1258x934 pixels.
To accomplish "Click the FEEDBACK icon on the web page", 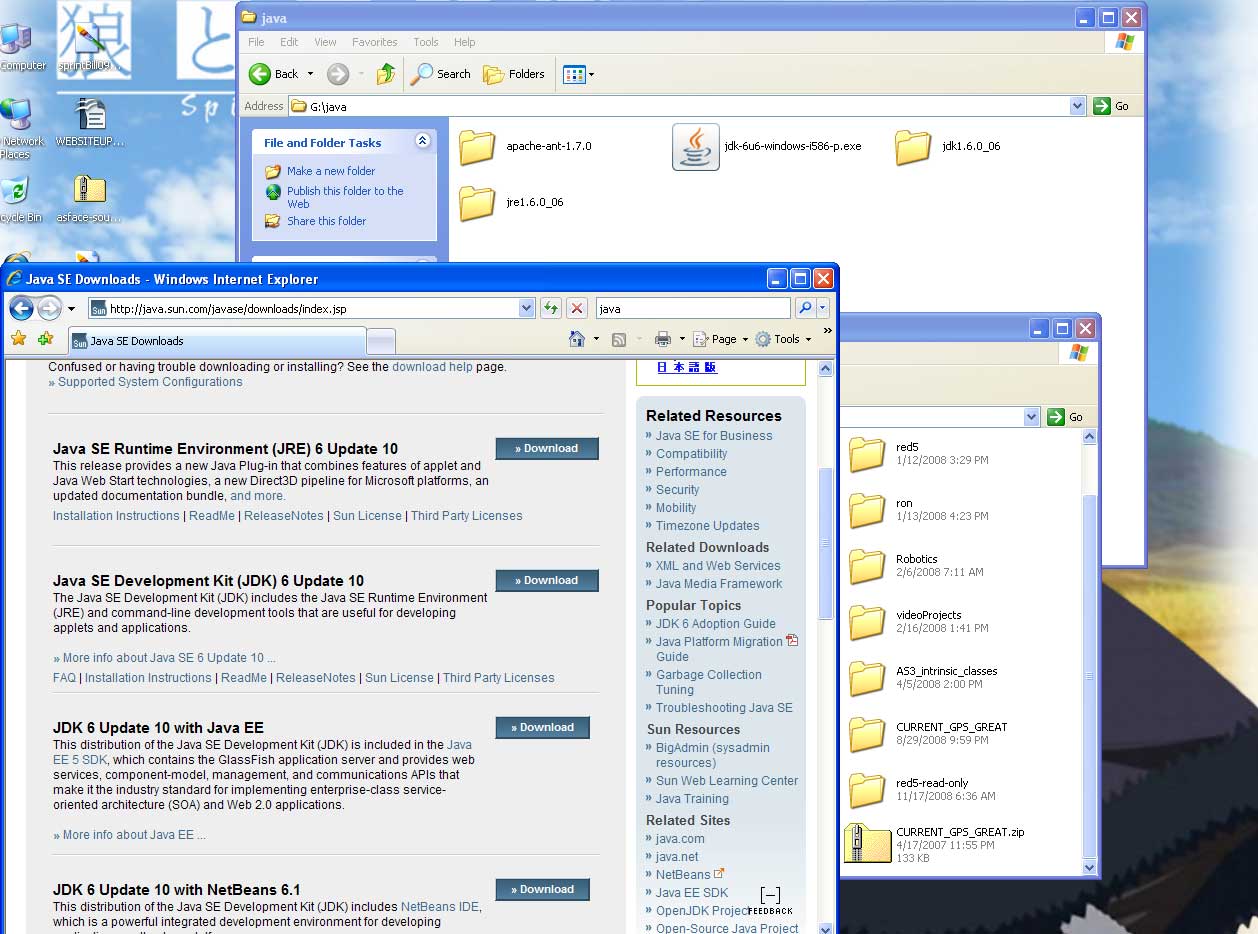I will pyautogui.click(x=770, y=900).
